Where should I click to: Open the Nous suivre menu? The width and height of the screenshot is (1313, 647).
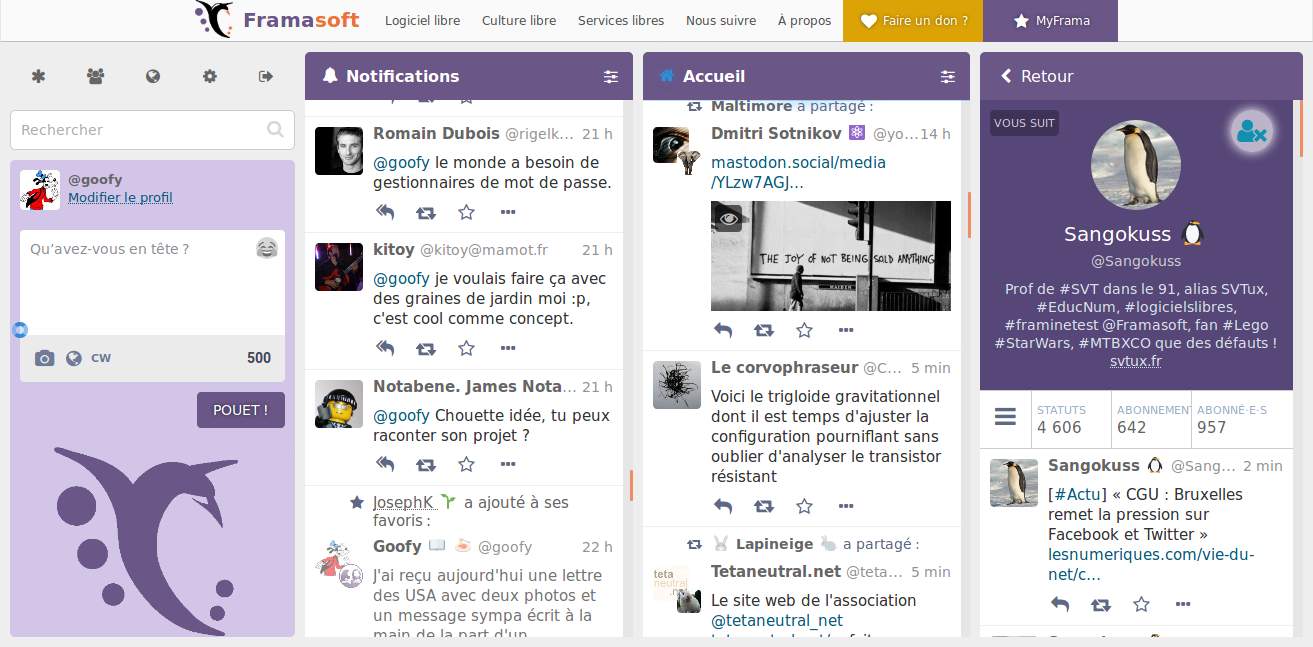pos(721,20)
